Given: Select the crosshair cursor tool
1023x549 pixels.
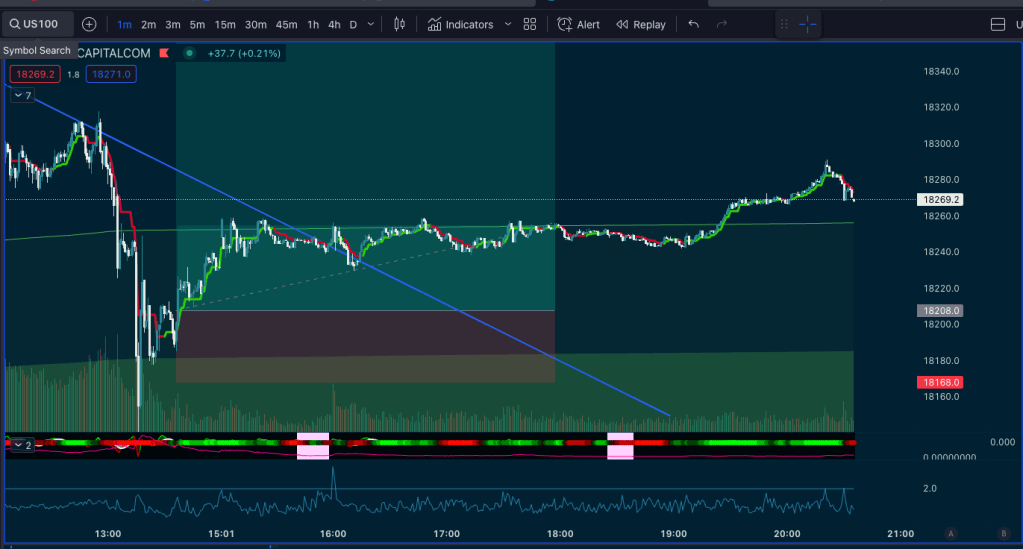Looking at the screenshot, I should click(807, 24).
